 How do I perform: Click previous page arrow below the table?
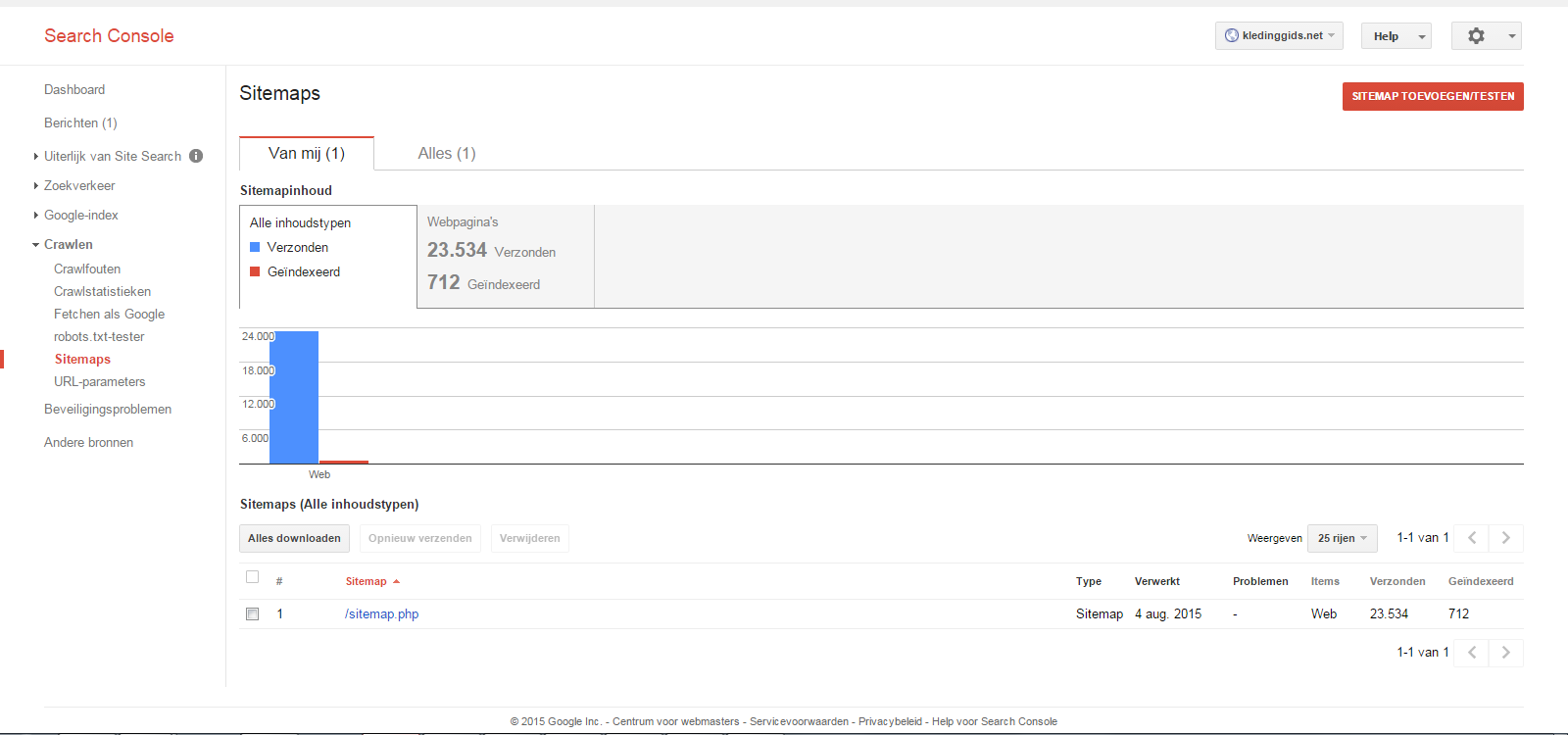[x=1472, y=653]
